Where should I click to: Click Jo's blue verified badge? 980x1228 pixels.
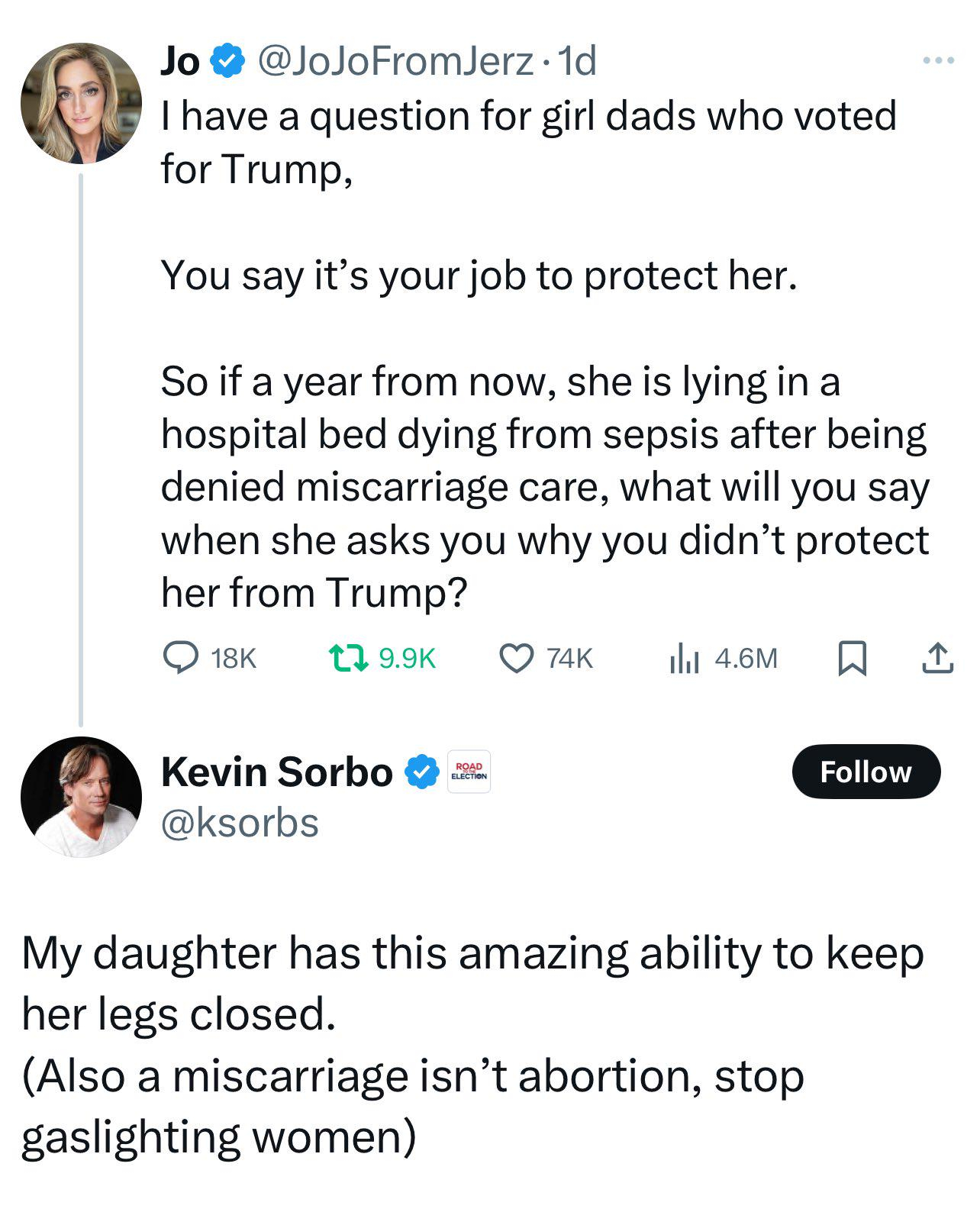227,61
